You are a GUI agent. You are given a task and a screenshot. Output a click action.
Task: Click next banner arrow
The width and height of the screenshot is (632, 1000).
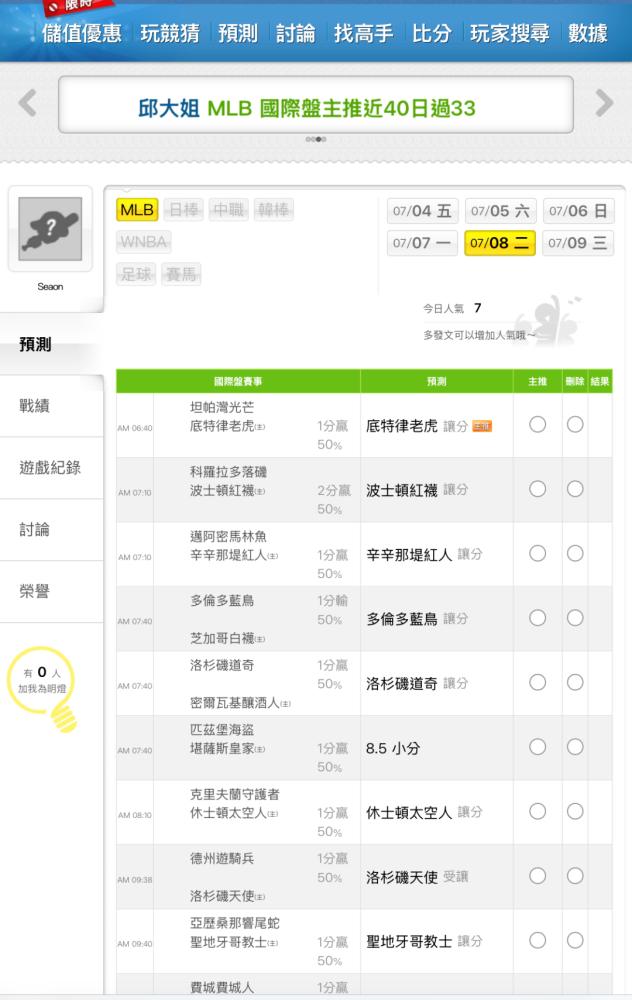604,102
